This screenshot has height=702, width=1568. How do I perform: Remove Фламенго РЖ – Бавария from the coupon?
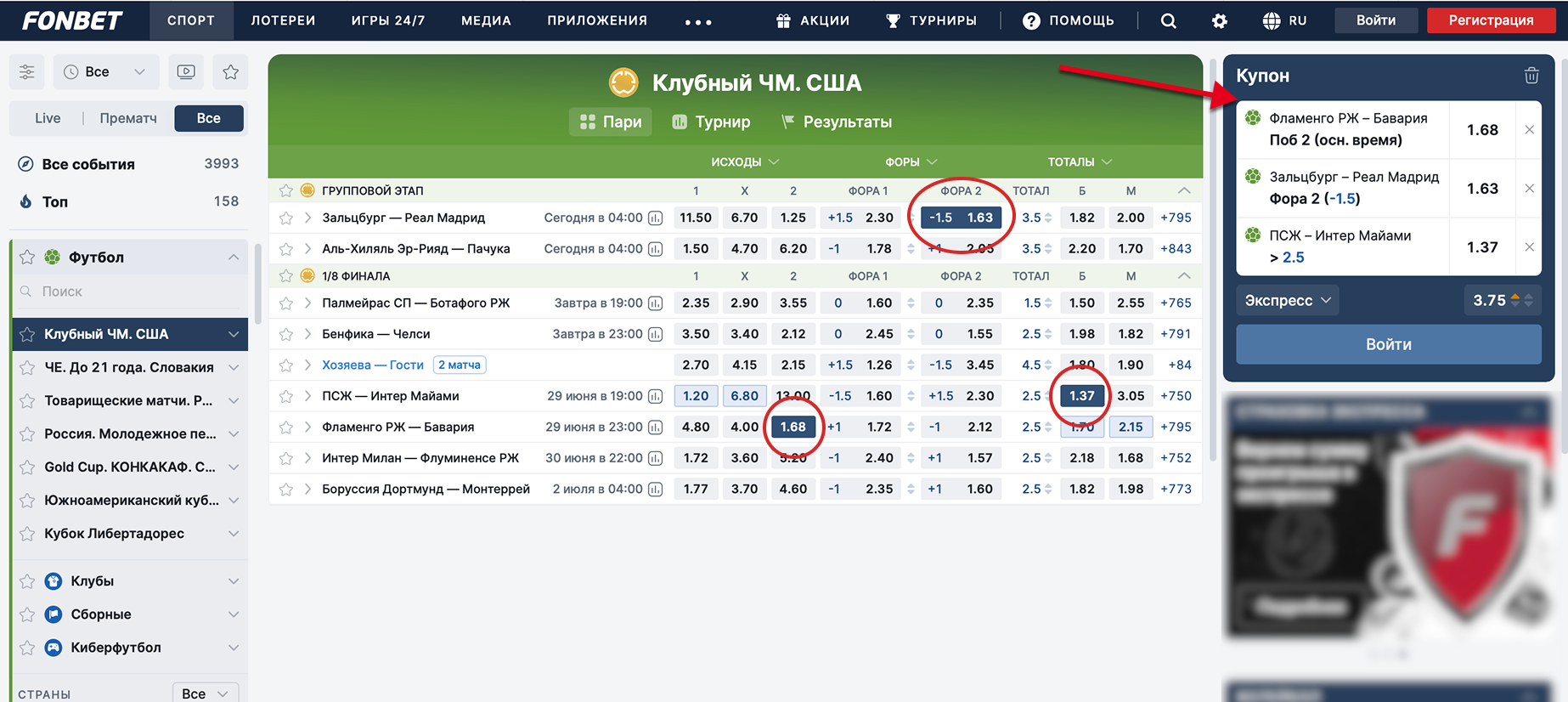pyautogui.click(x=1529, y=130)
